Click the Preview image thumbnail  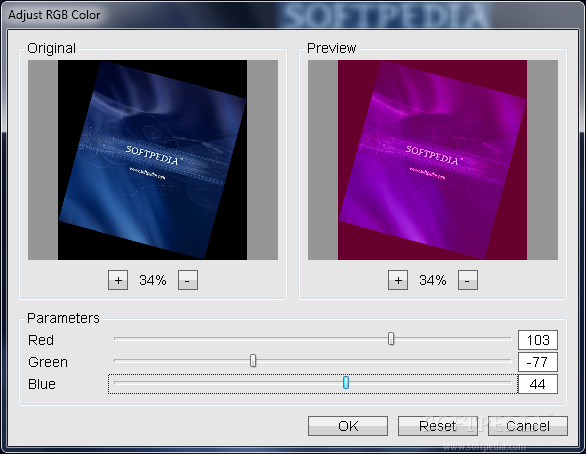click(x=433, y=160)
